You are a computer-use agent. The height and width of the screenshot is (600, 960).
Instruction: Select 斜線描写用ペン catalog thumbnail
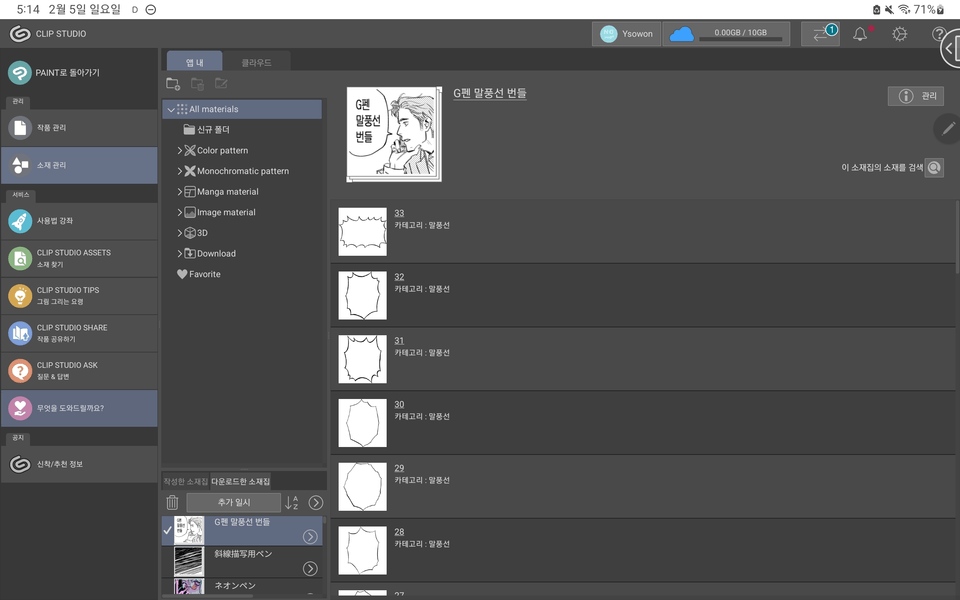coord(189,562)
